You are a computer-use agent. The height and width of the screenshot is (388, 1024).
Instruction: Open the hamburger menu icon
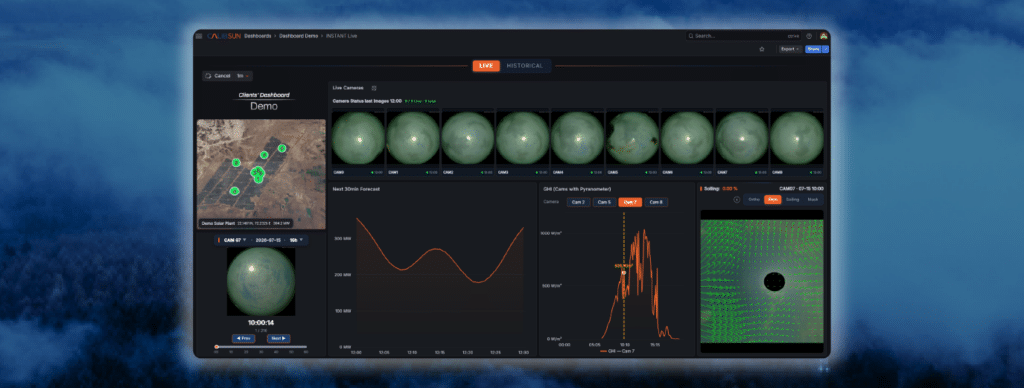(199, 36)
